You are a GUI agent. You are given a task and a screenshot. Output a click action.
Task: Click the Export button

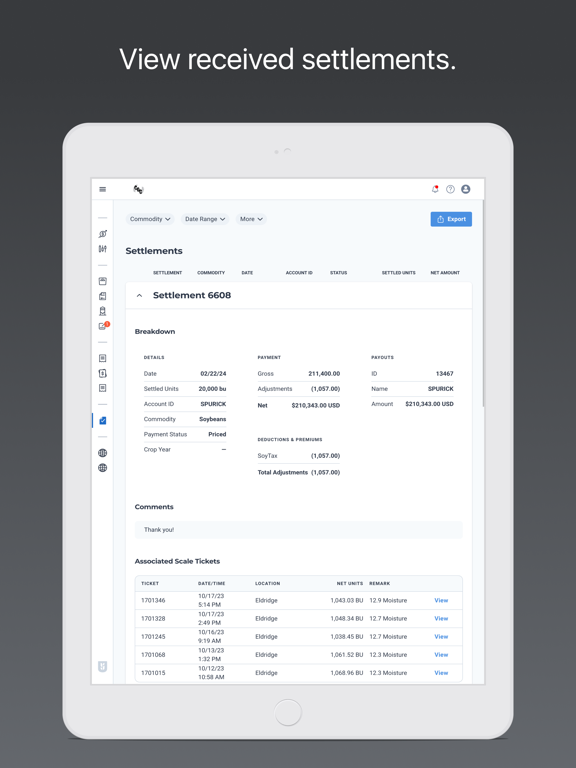(x=451, y=219)
